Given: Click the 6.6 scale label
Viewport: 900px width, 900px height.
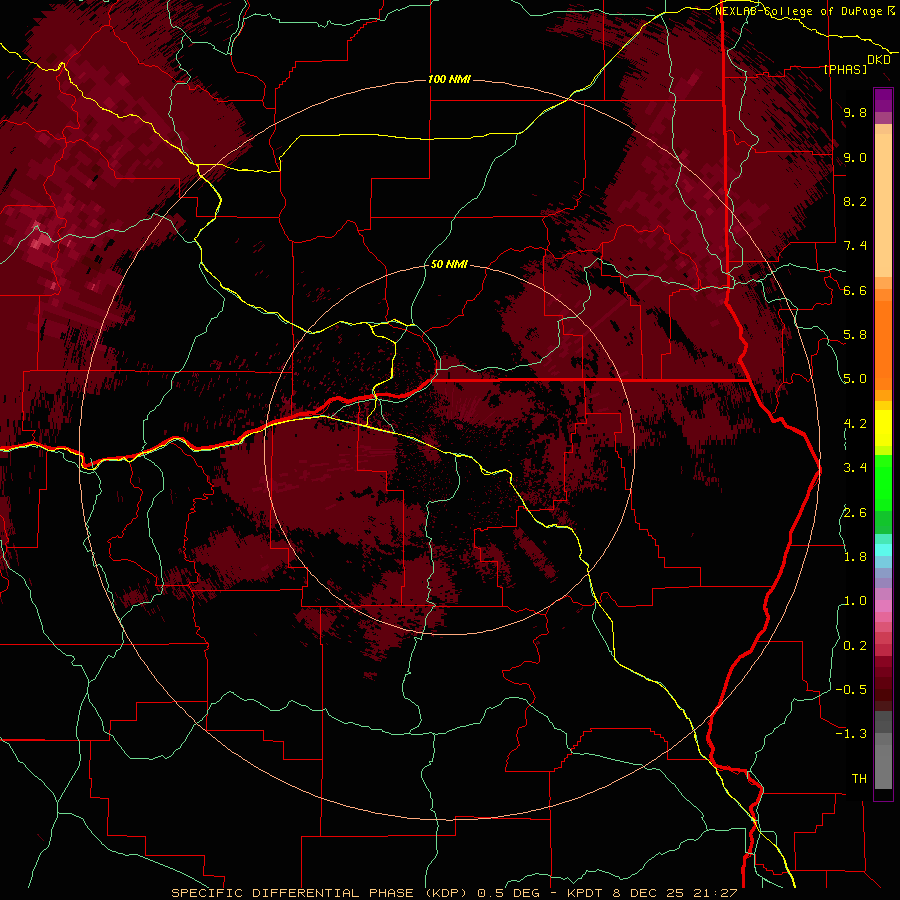Looking at the screenshot, I should pos(855,290).
